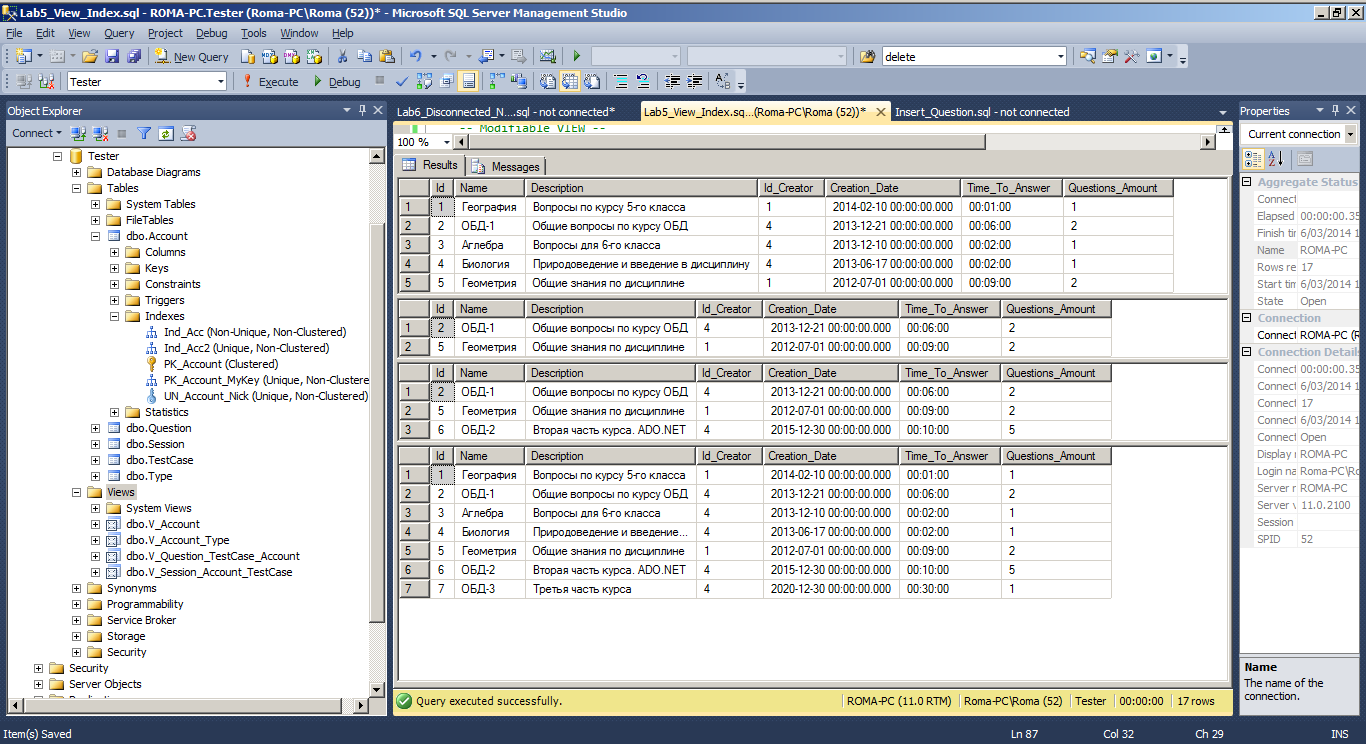
Task: Click the Decrease Indent icon
Action: click(673, 82)
